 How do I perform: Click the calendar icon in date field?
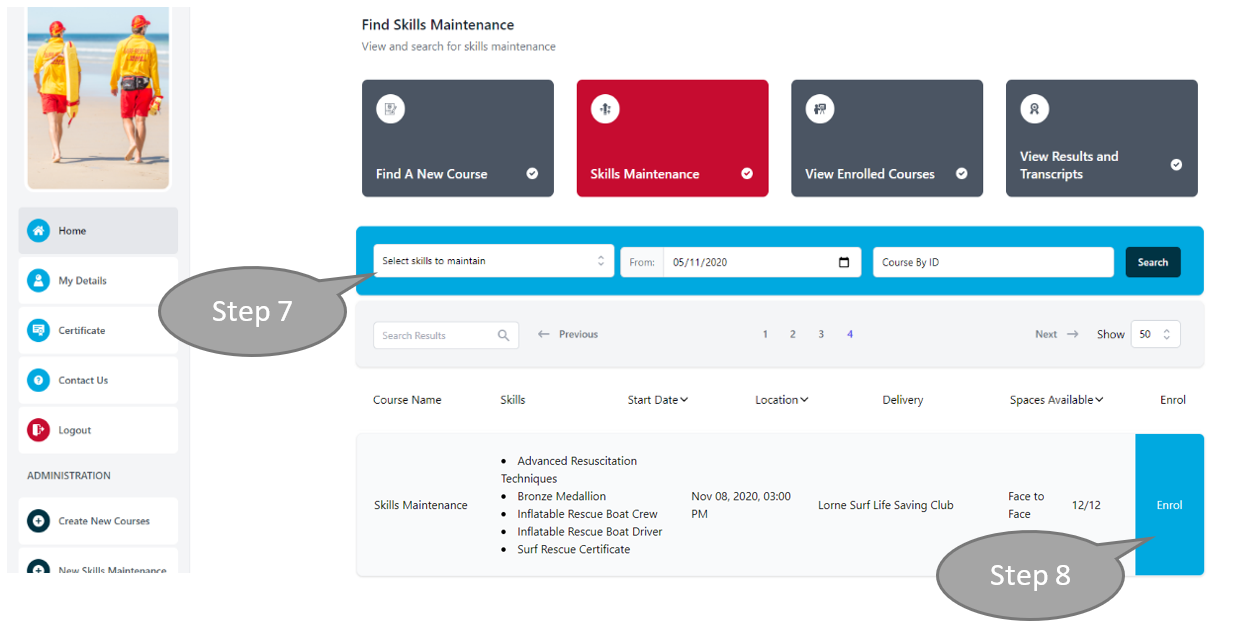(x=844, y=262)
